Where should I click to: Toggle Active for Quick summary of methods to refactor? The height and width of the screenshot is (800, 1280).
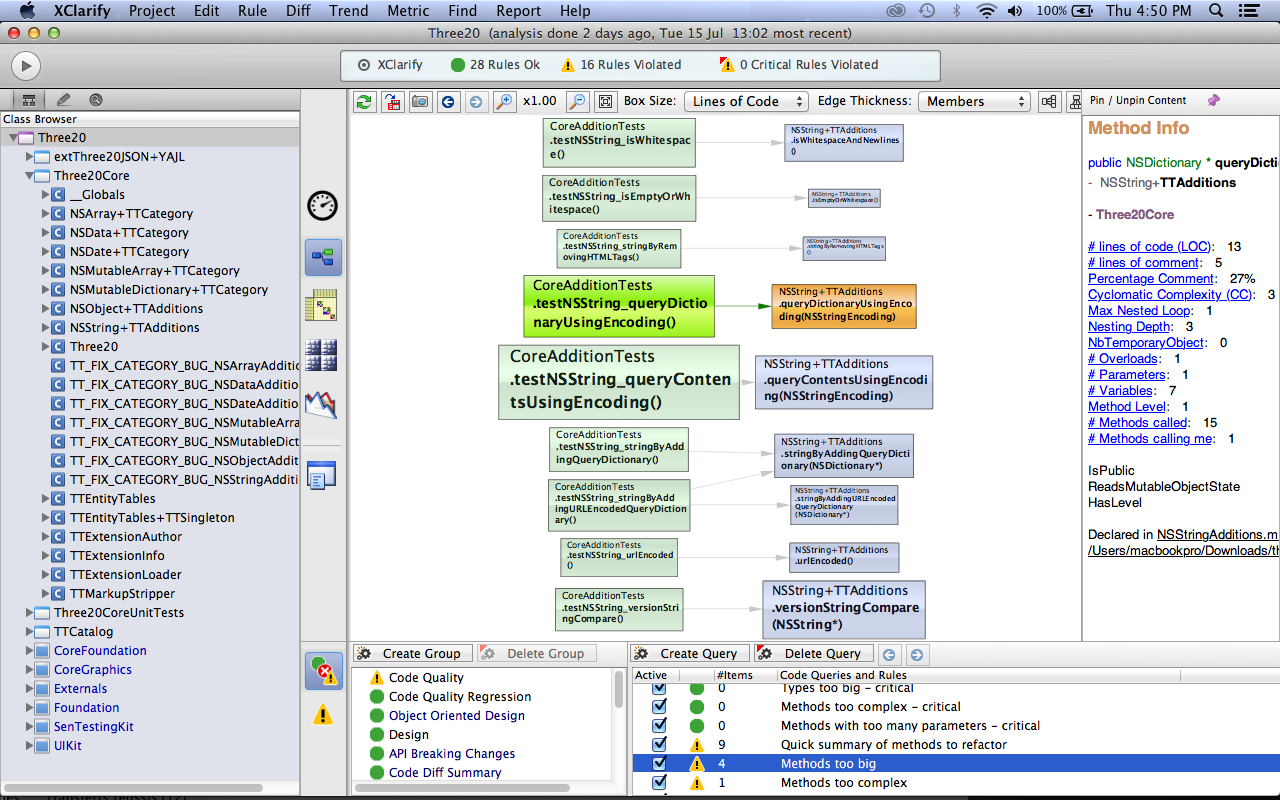pyautogui.click(x=659, y=745)
